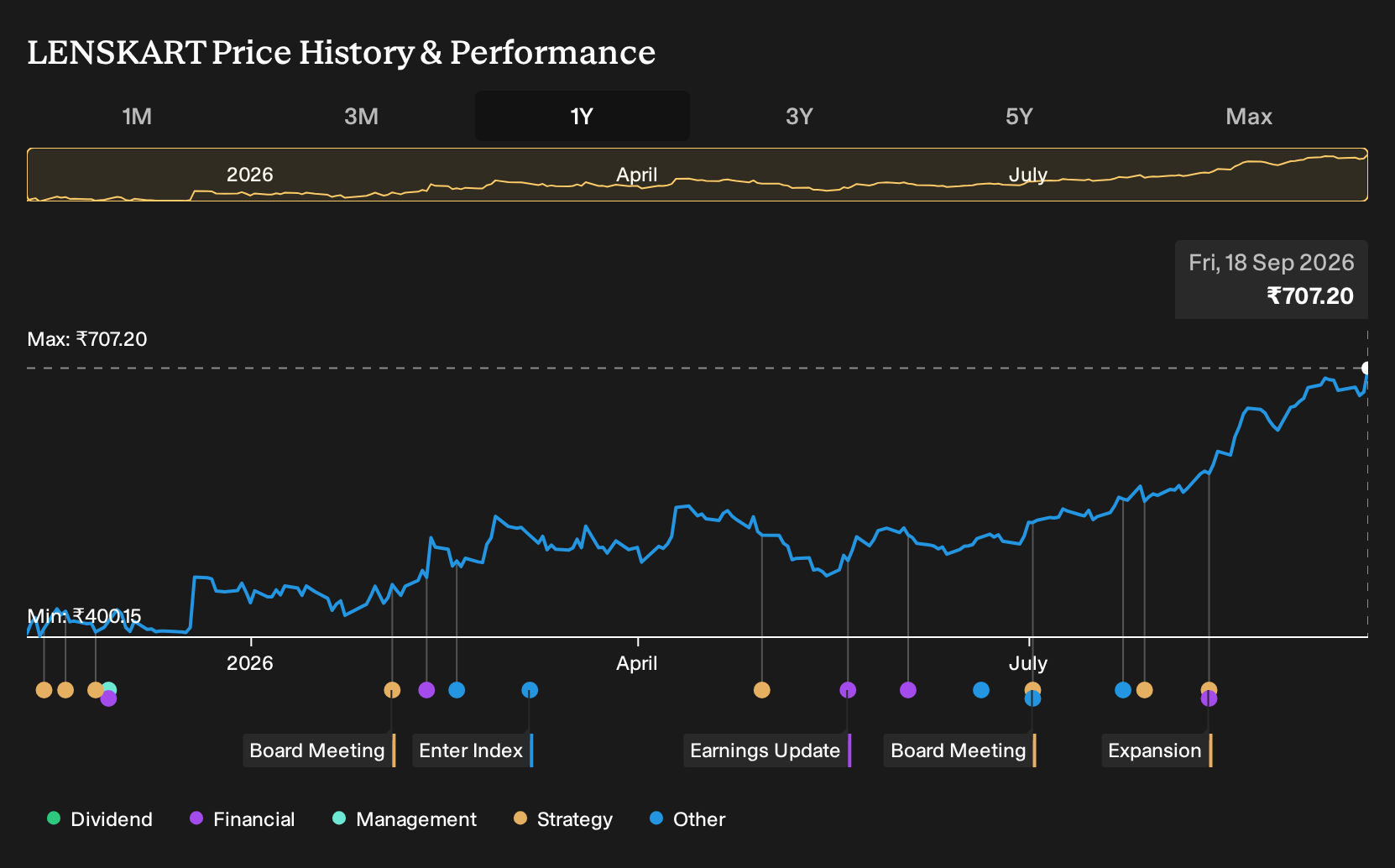Select orange marker between July and Expansion markers
Viewport: 1395px width, 868px height.
[1144, 690]
